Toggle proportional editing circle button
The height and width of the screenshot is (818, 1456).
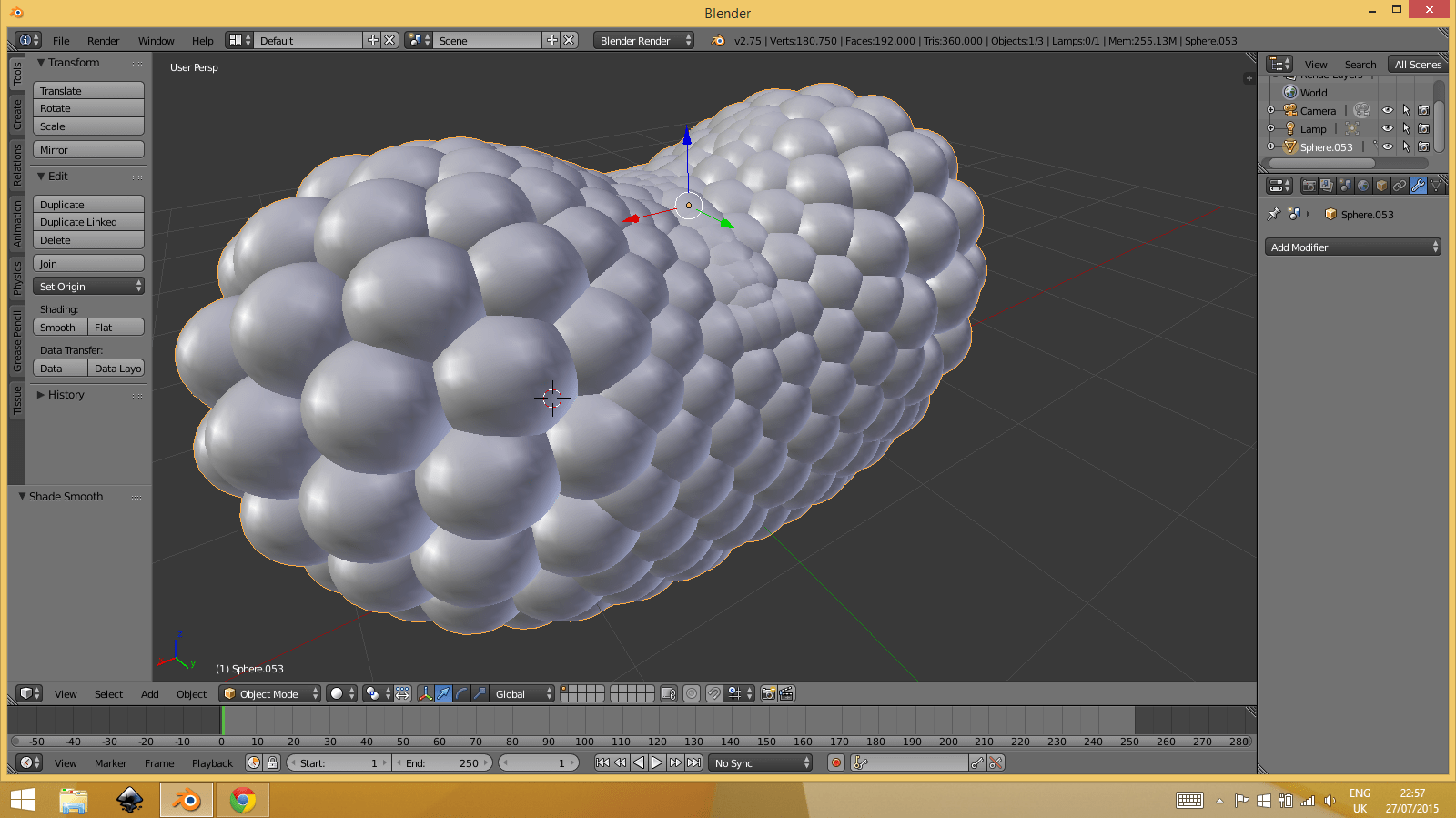pos(692,693)
